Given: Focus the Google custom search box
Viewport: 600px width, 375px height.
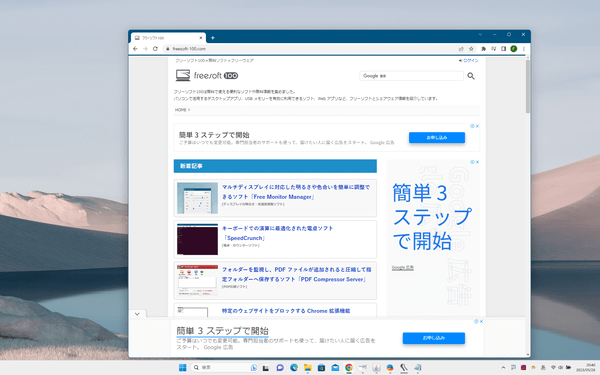Looking at the screenshot, I should point(411,76).
